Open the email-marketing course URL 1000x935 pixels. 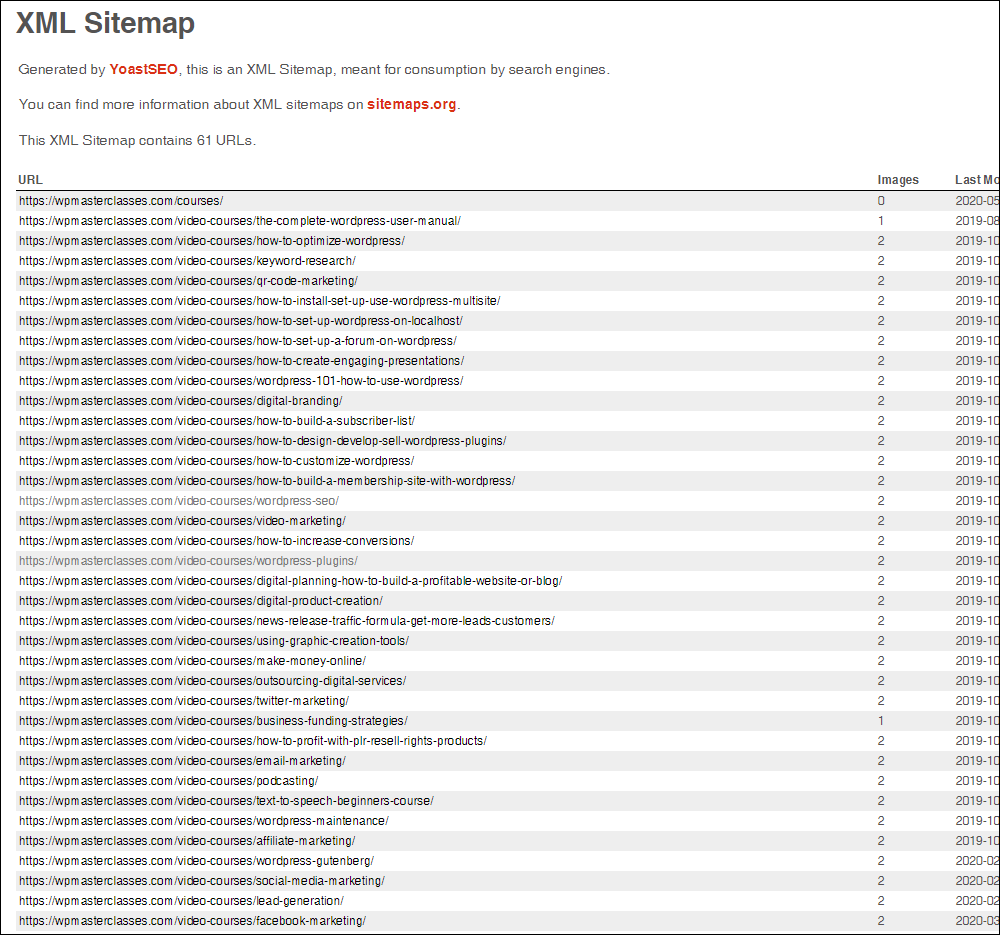182,761
